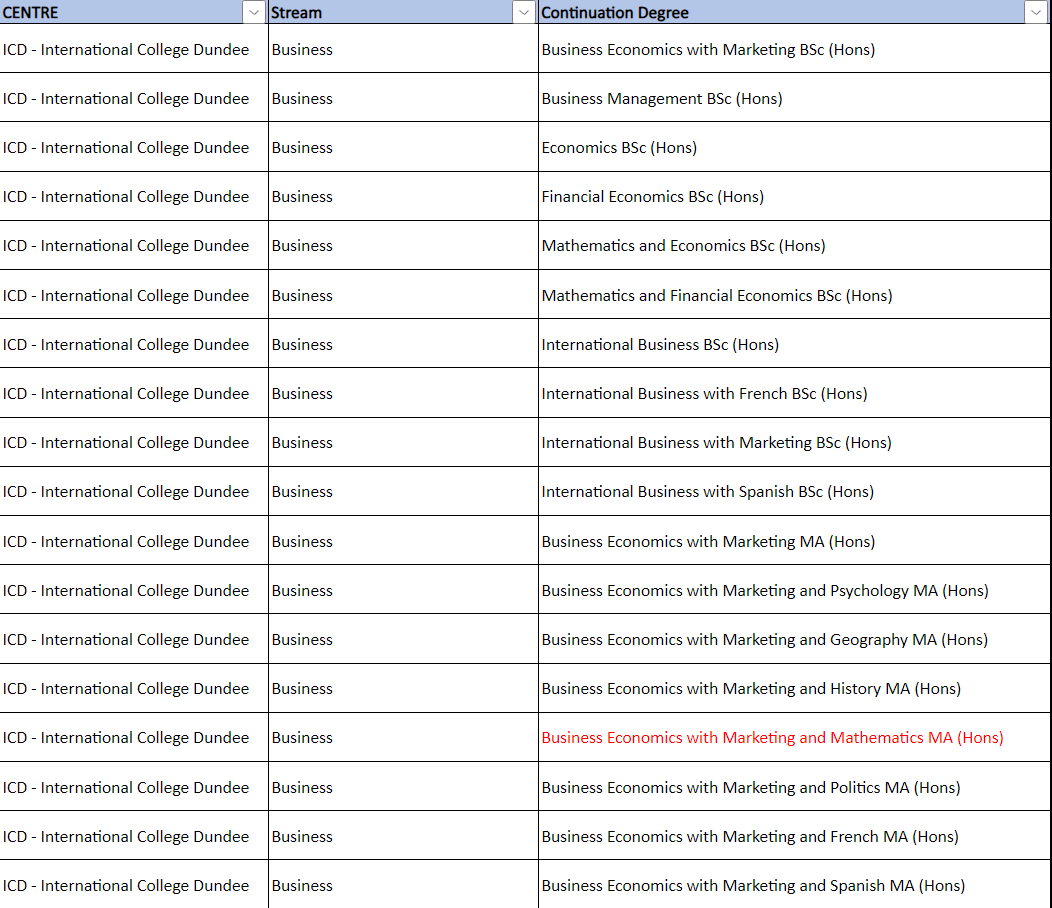Select International Business BSc (Hons) cell
Image resolution: width=1052 pixels, height=908 pixels.
[x=794, y=343]
